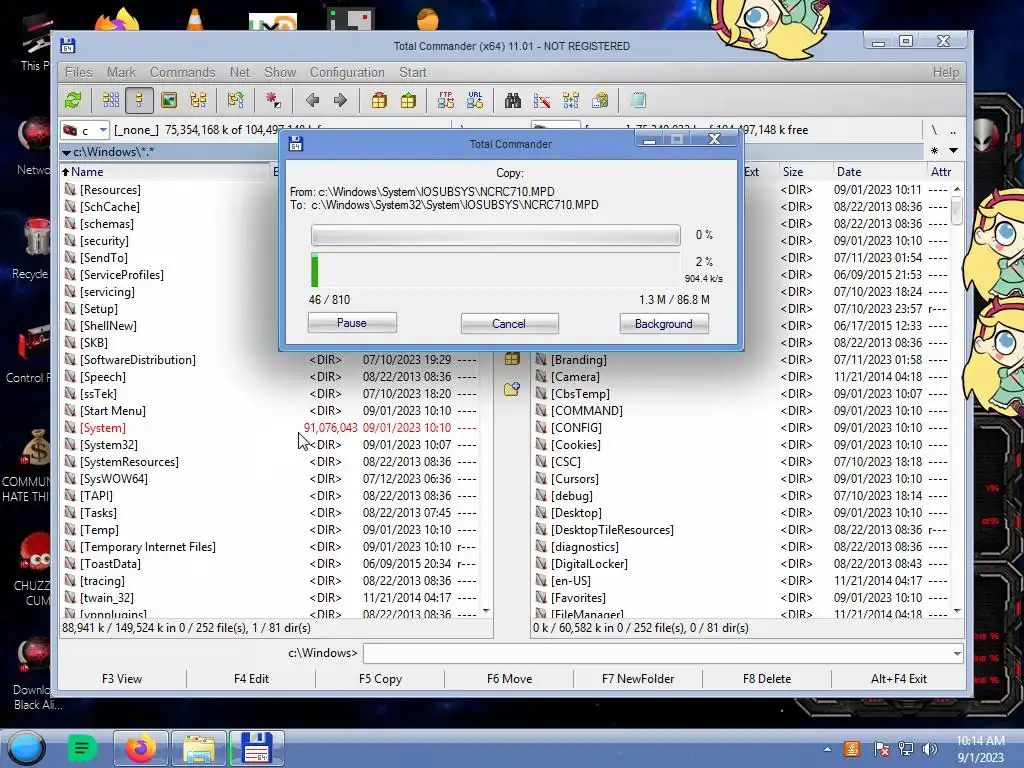Select the [SysWOW64] folder row
This screenshot has width=1024, height=768.
pyautogui.click(x=270, y=479)
